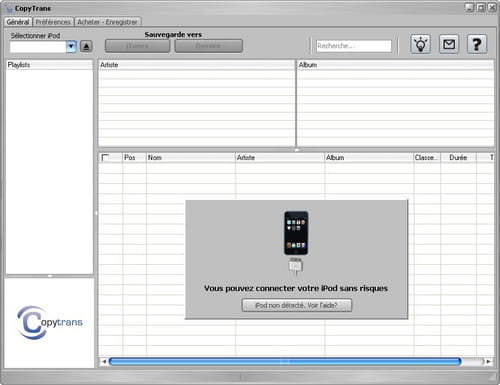Open the Sélectionner iPod dropdown arrow
The width and height of the screenshot is (500, 385).
(71, 46)
